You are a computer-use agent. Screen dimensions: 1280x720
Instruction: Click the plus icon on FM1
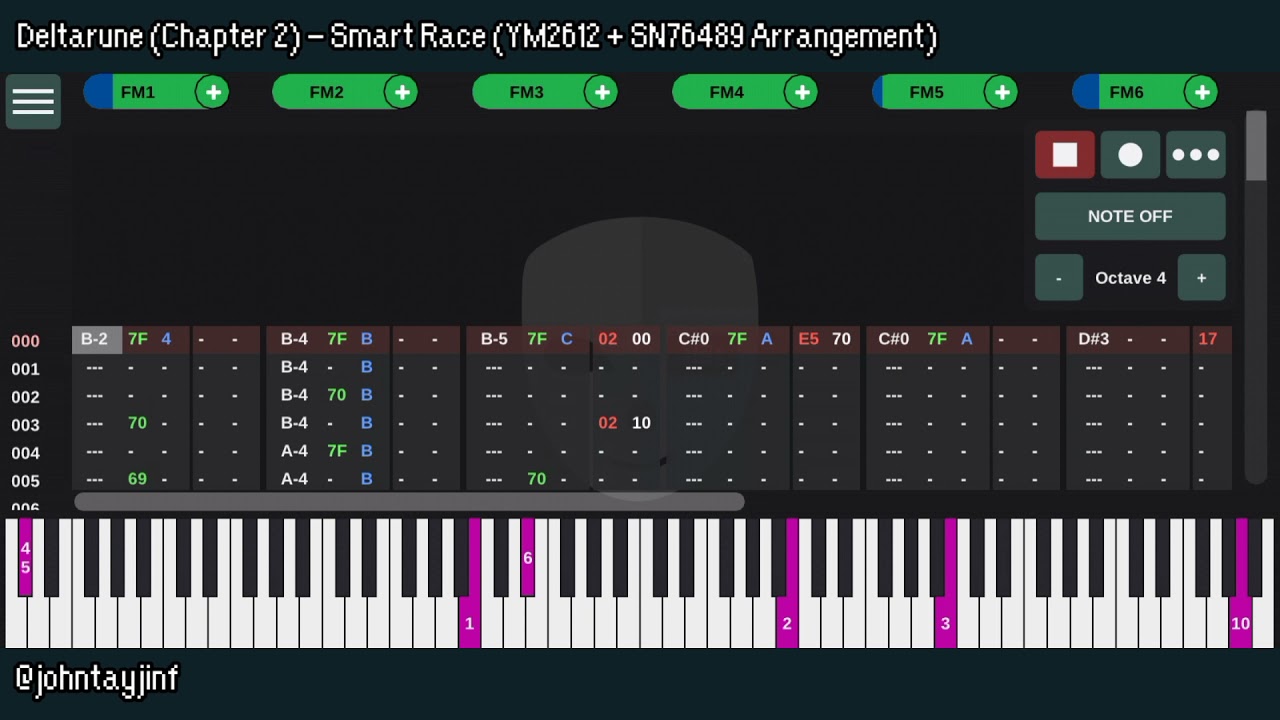pyautogui.click(x=213, y=92)
